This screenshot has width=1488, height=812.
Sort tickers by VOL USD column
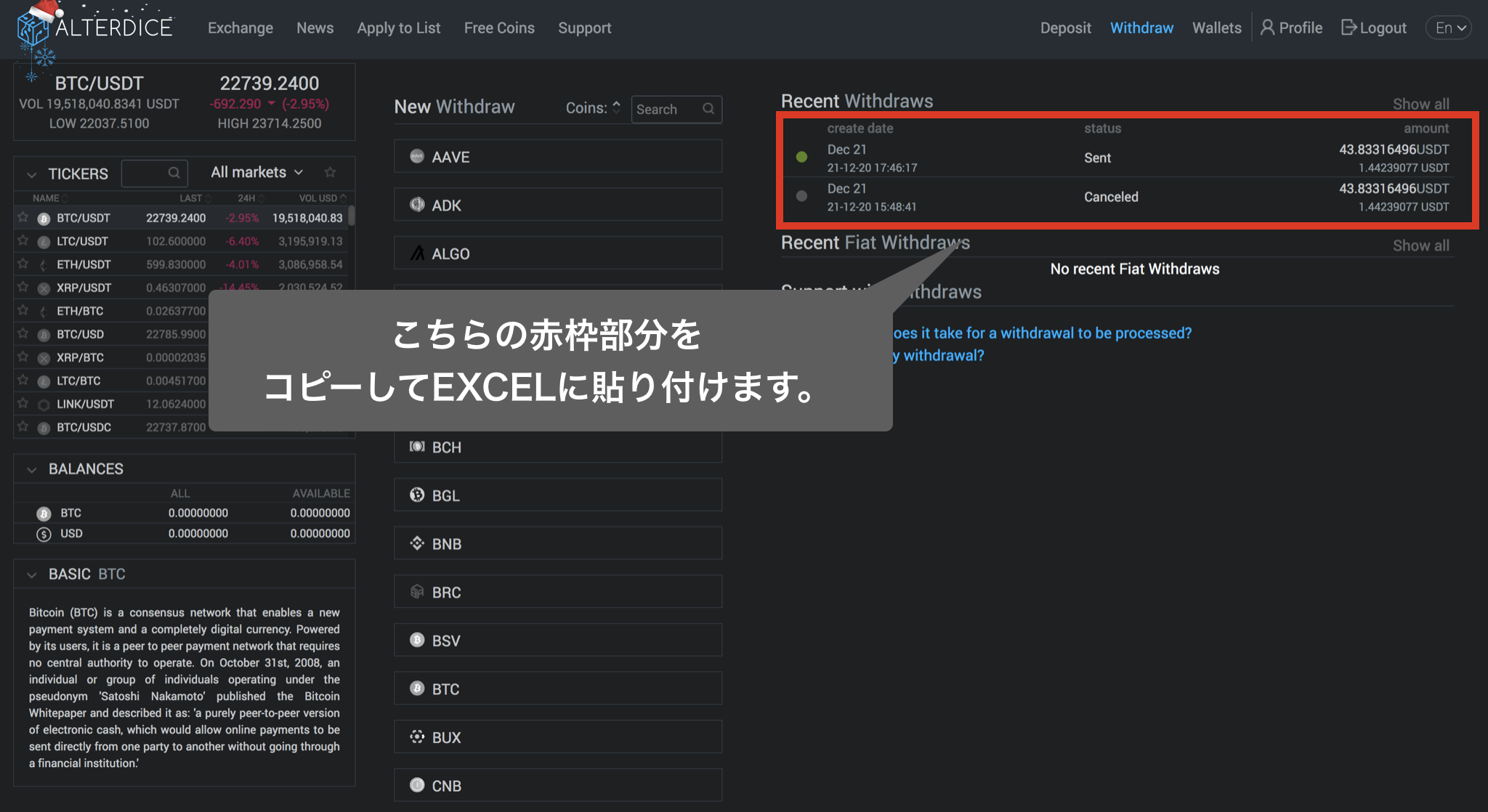pos(323,198)
